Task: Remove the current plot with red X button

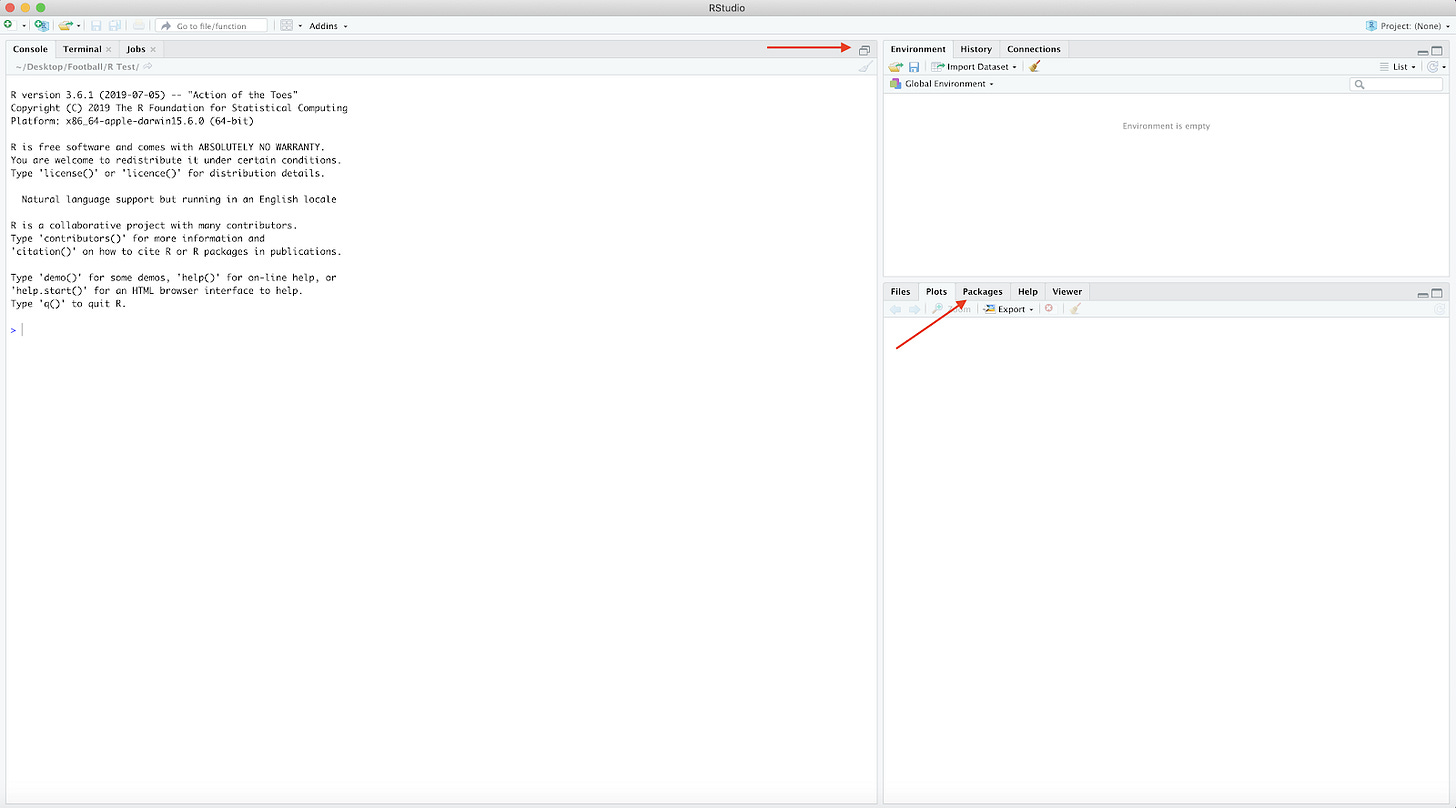Action: [1049, 308]
